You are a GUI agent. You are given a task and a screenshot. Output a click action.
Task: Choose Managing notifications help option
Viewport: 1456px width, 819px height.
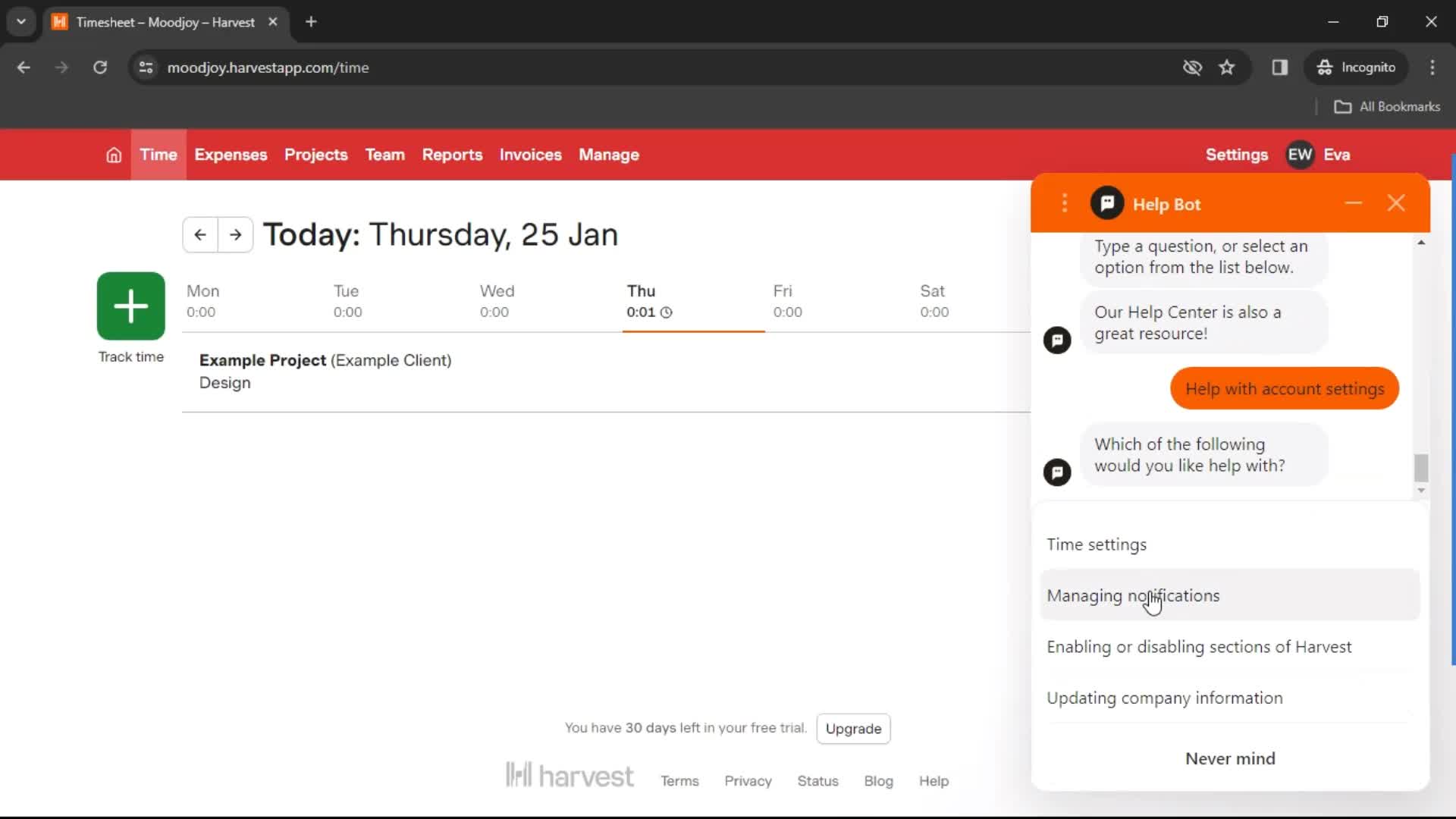coord(1229,595)
